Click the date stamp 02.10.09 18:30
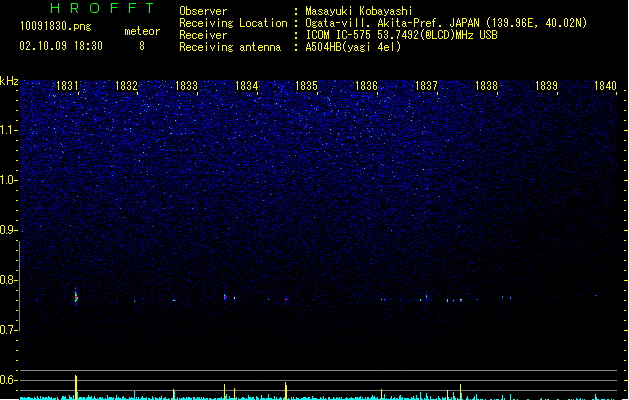Image resolution: width=629 pixels, height=400 pixels. [61, 46]
